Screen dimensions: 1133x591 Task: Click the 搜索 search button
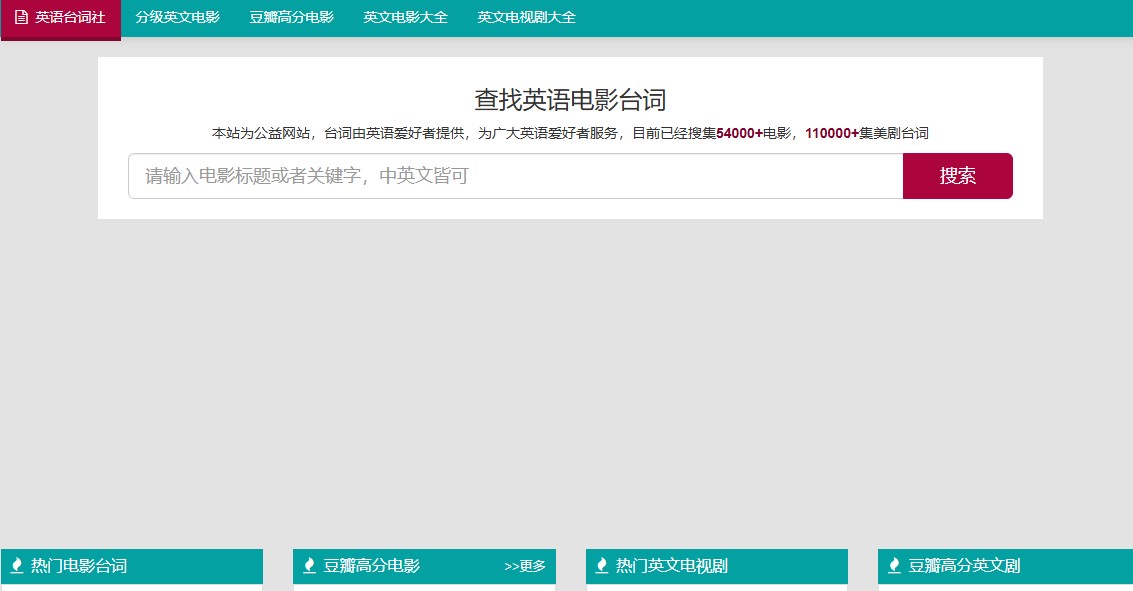click(958, 175)
